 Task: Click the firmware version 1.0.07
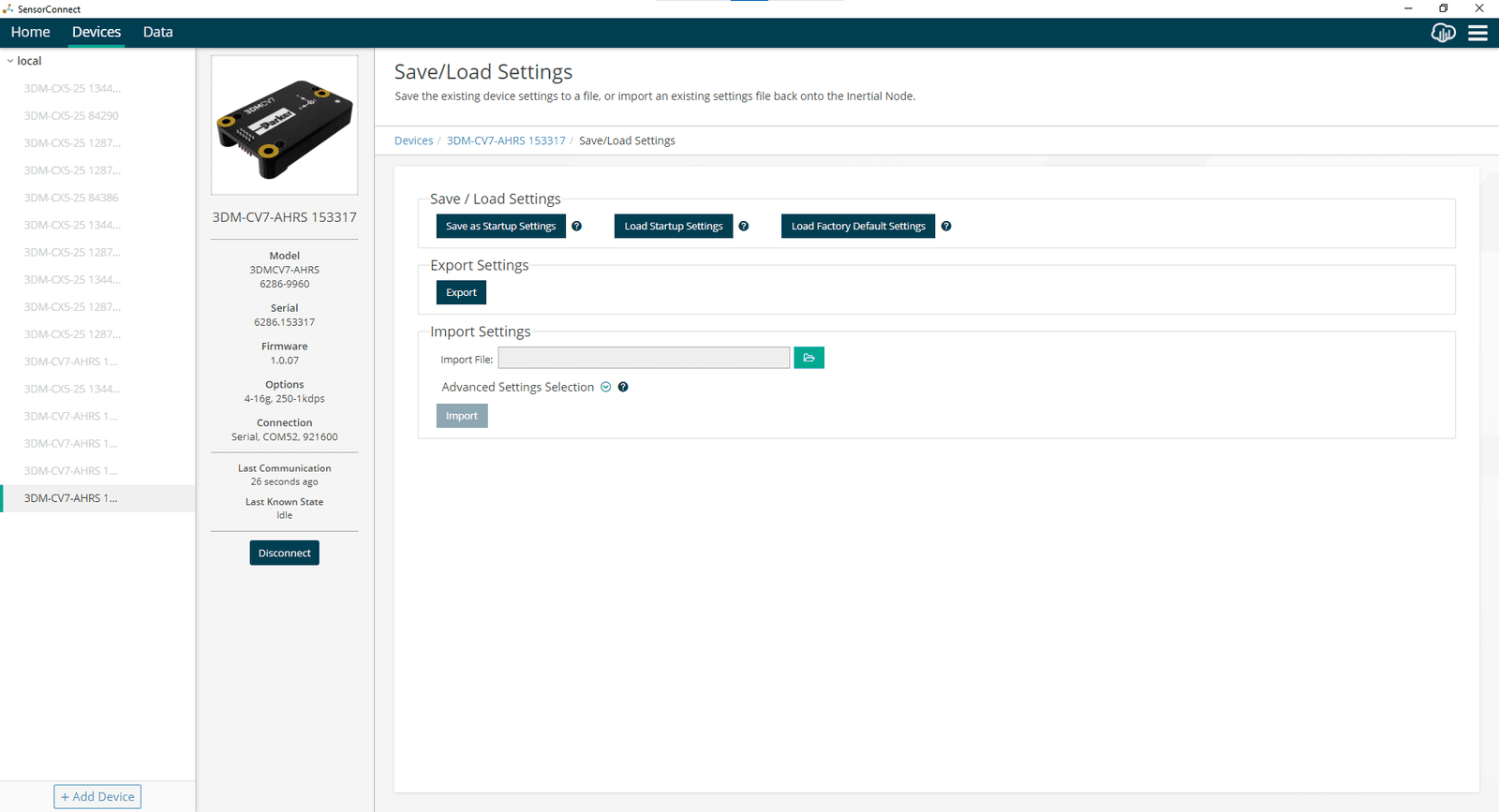click(x=285, y=361)
